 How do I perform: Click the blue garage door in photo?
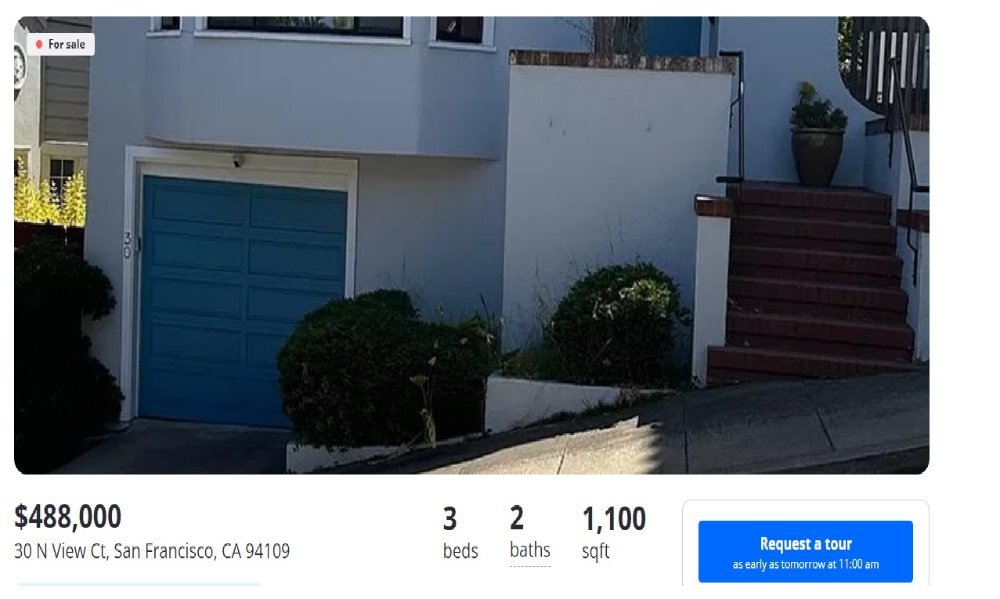click(x=243, y=301)
